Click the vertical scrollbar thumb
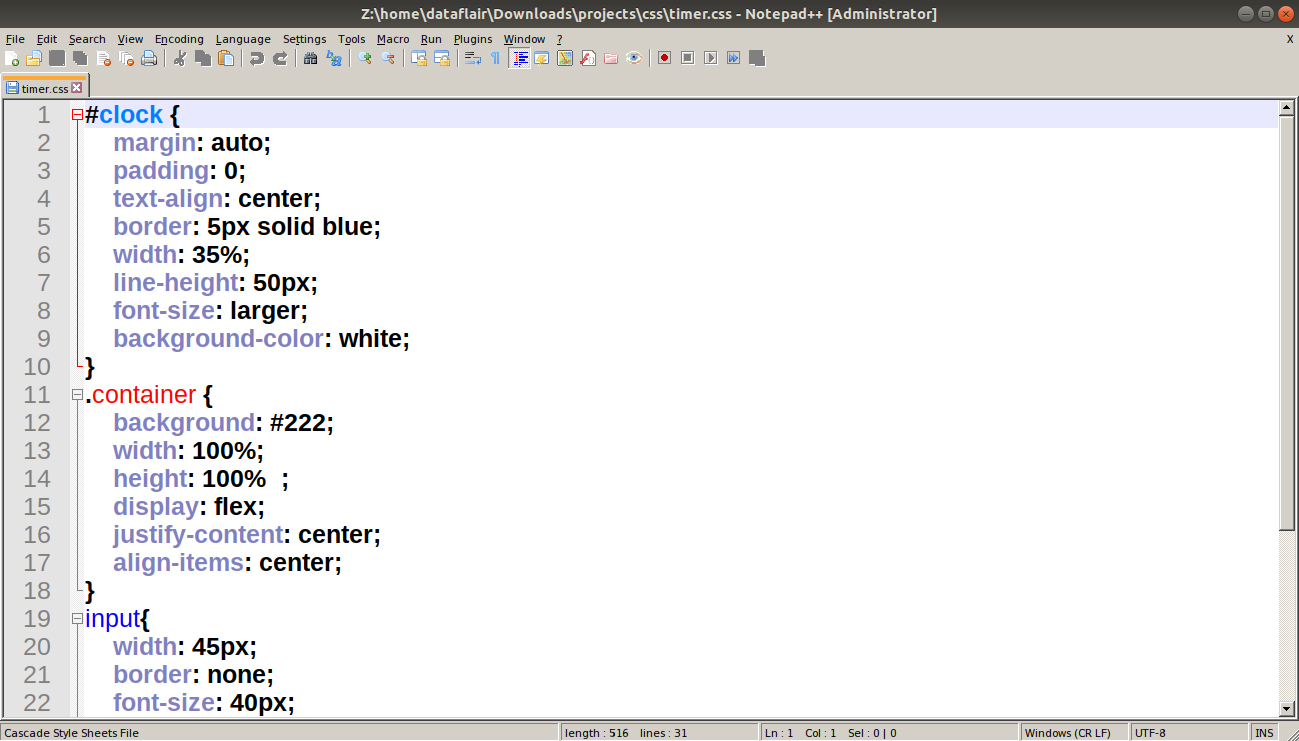Screen dimensions: 1299x741 (x=1287, y=323)
